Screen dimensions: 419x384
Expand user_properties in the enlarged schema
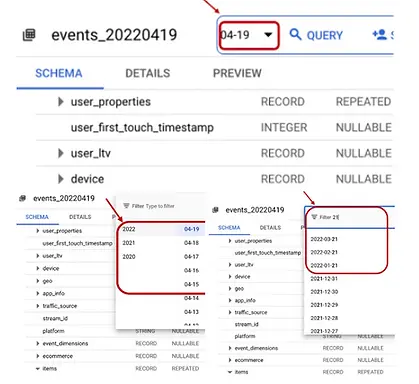point(60,102)
